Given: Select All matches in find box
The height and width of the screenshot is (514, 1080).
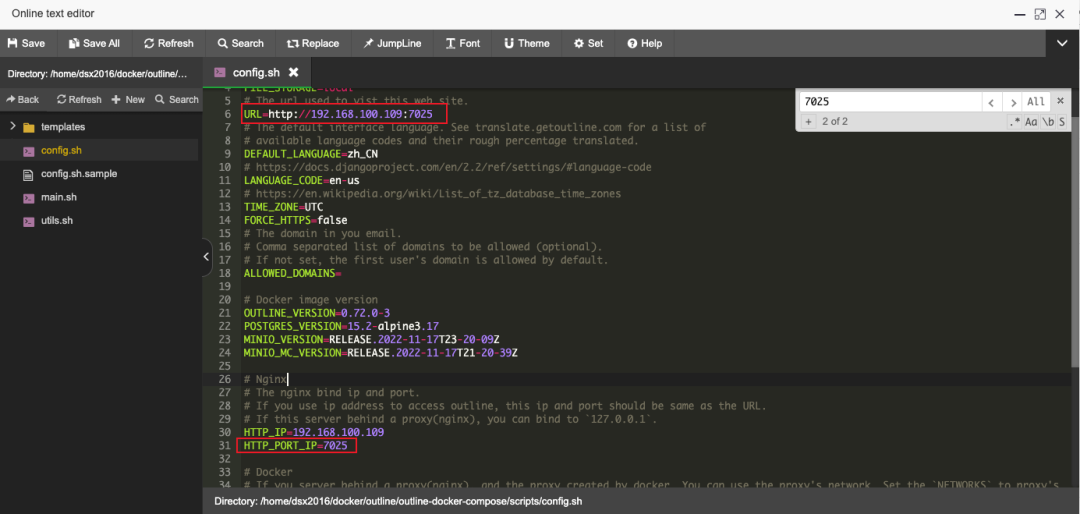Looking at the screenshot, I should click(1036, 101).
